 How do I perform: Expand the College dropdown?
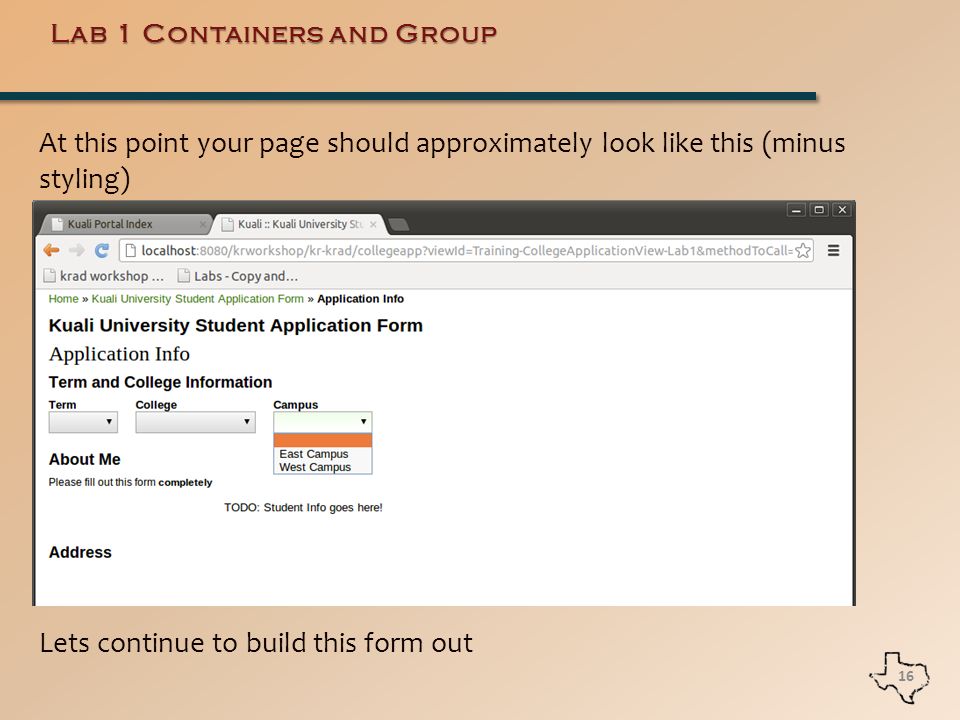click(195, 422)
